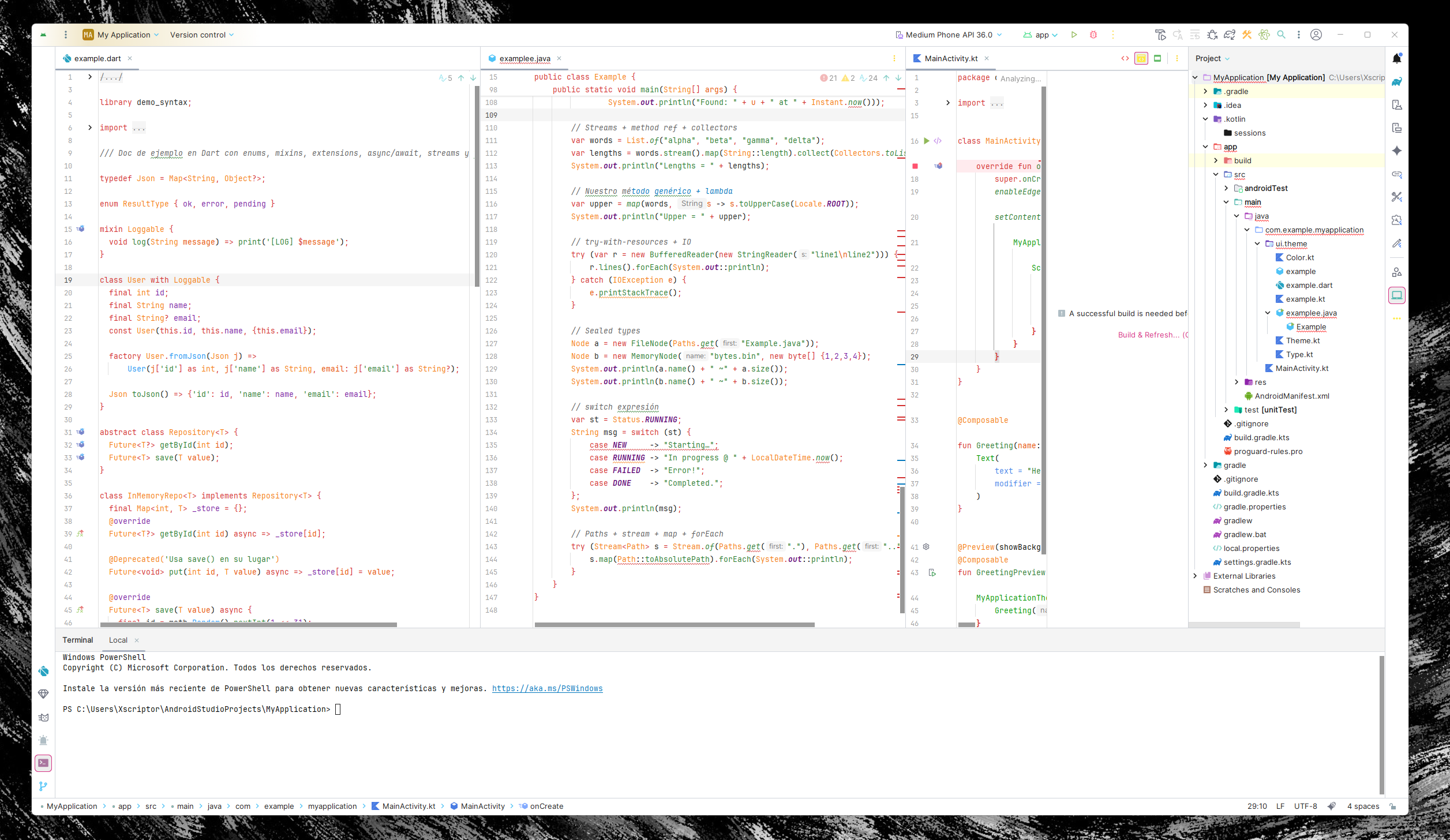Click the Search Everywhere magnifier icon
This screenshot has width=1450, height=840.
click(1282, 35)
